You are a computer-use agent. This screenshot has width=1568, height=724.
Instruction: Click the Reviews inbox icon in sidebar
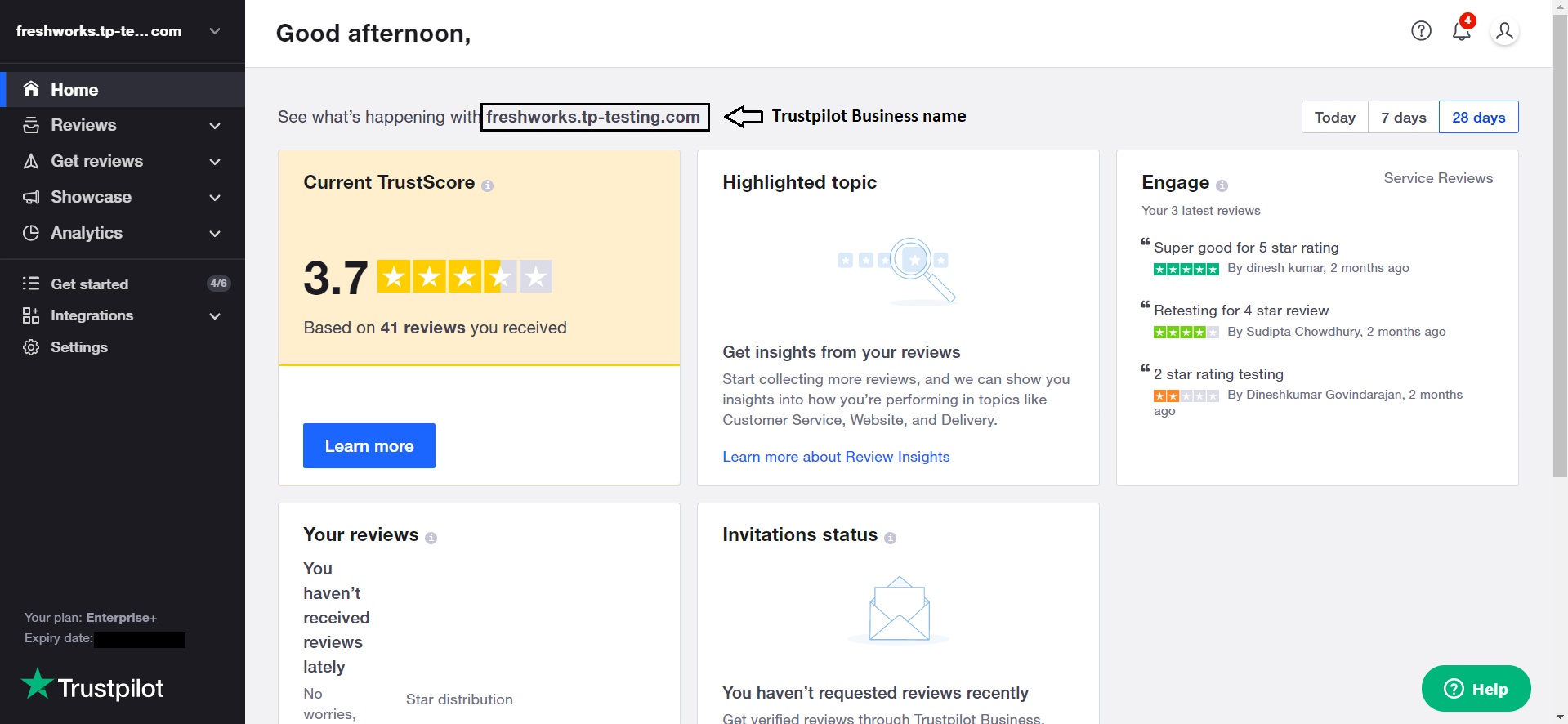31,125
